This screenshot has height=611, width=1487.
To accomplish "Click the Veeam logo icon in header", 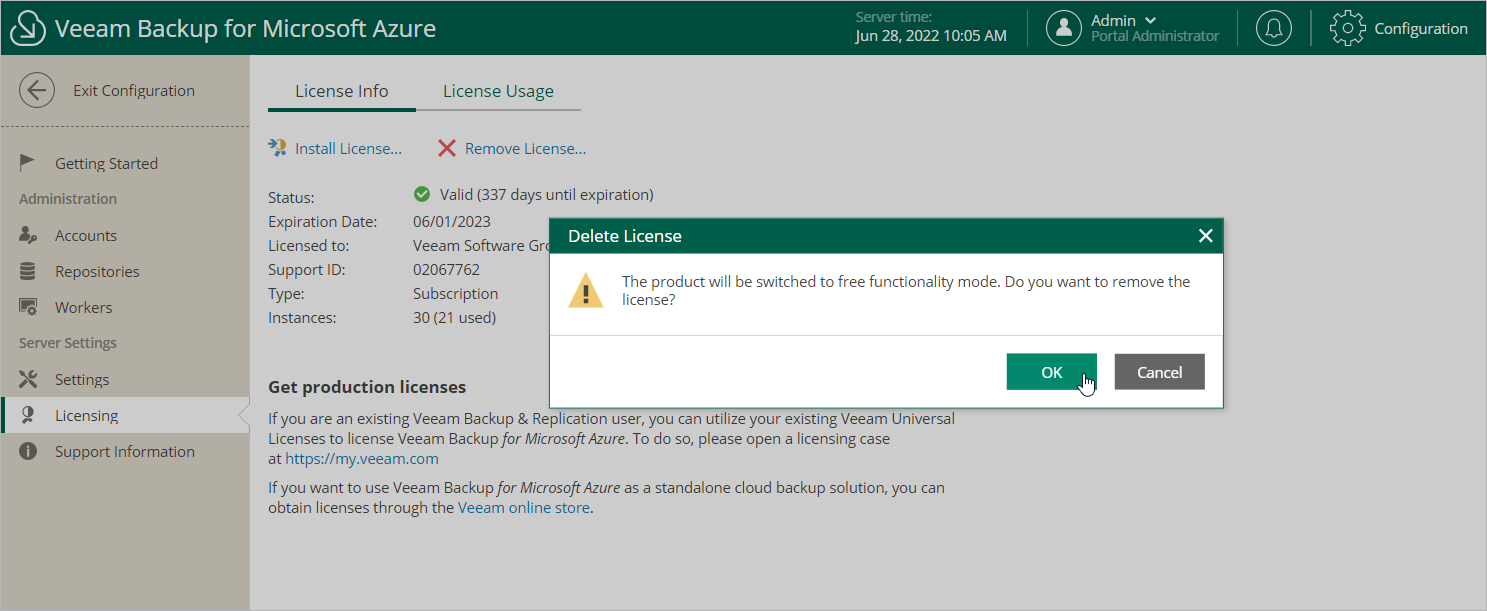I will click(x=28, y=28).
